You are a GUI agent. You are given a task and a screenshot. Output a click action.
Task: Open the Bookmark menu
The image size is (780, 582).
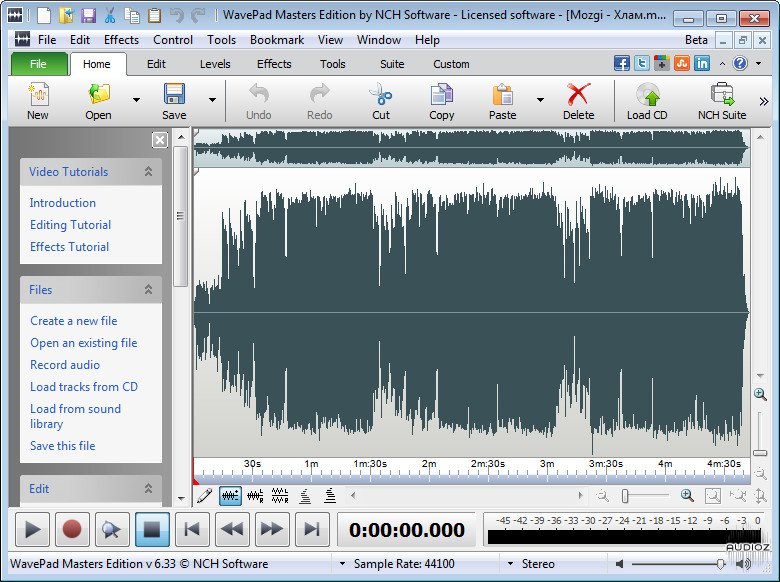277,40
